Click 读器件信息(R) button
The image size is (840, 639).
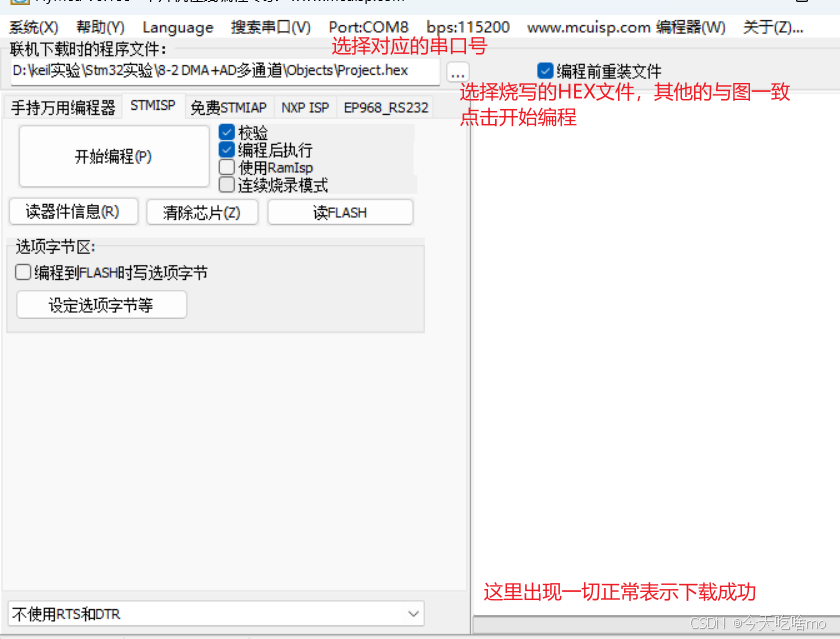[73, 212]
